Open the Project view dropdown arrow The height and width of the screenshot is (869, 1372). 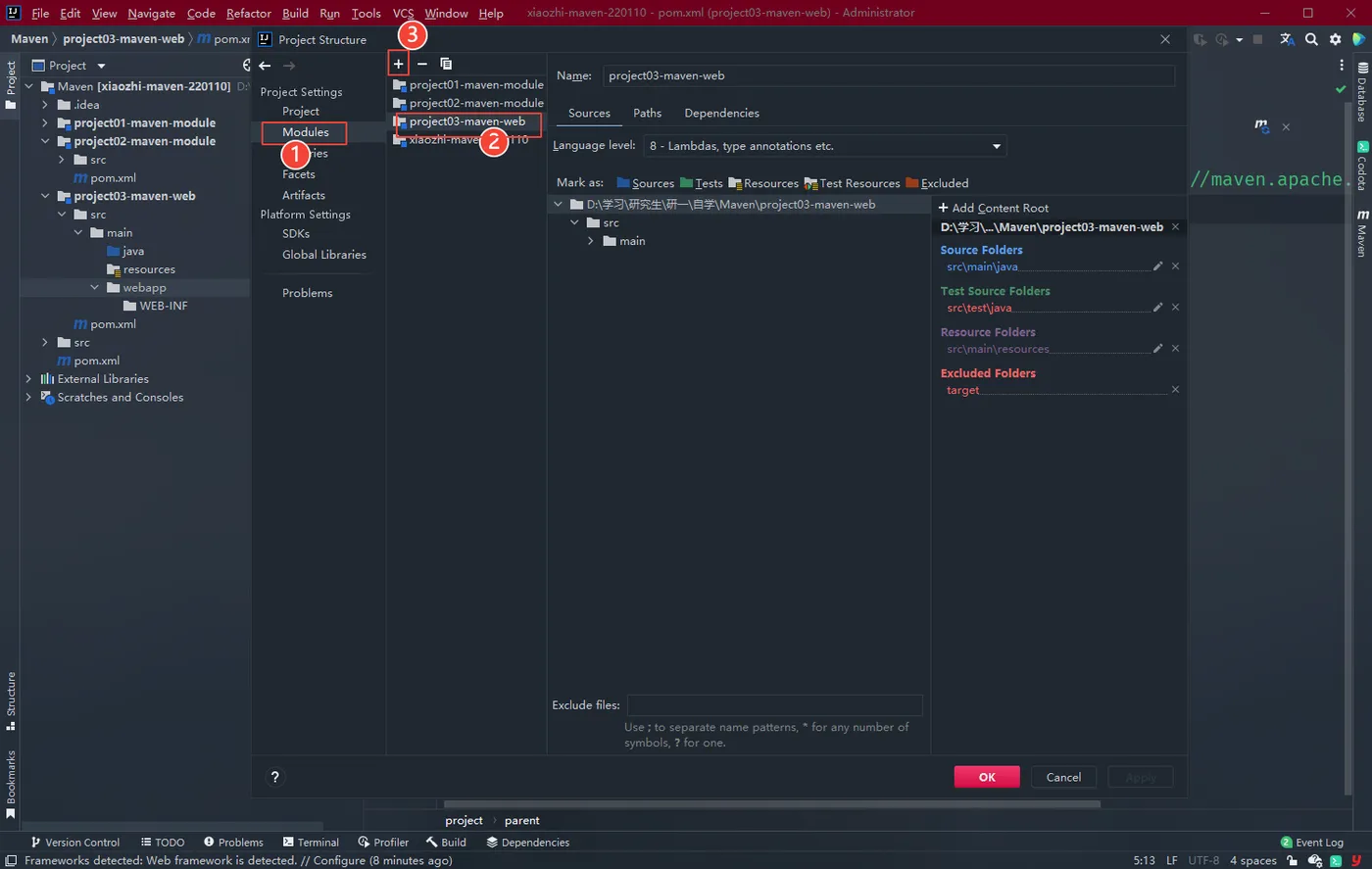coord(101,66)
